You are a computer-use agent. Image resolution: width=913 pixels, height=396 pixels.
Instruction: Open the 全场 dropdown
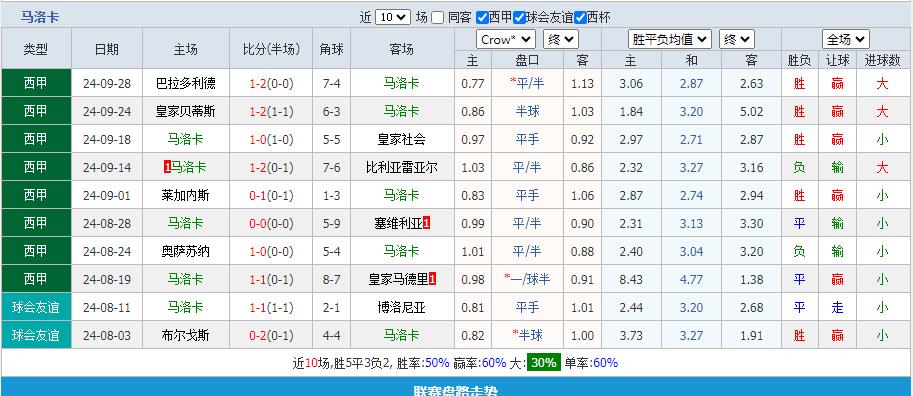point(845,40)
